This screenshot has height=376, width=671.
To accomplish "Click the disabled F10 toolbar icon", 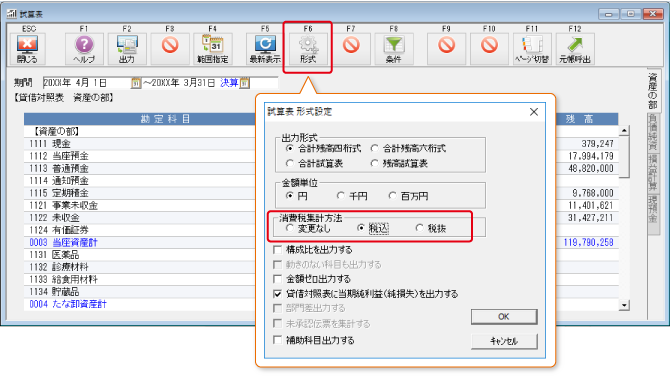I will click(x=489, y=49).
